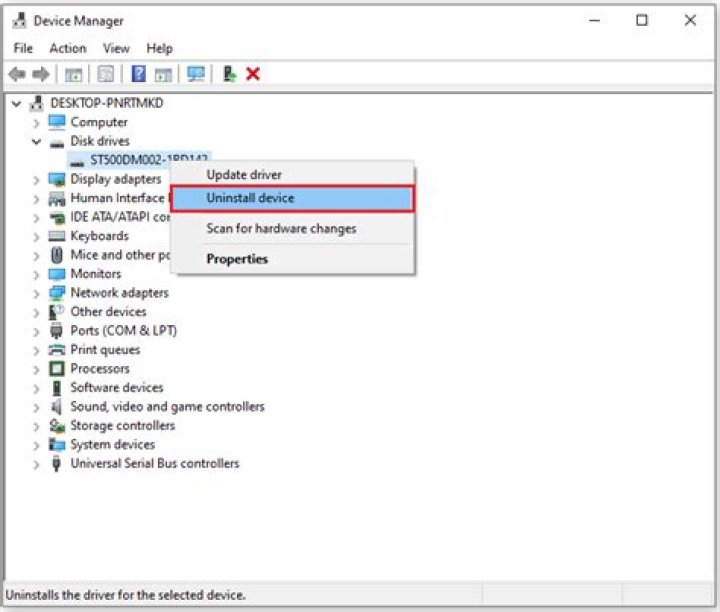Click the Sound, video speaker icon

pos(56,407)
